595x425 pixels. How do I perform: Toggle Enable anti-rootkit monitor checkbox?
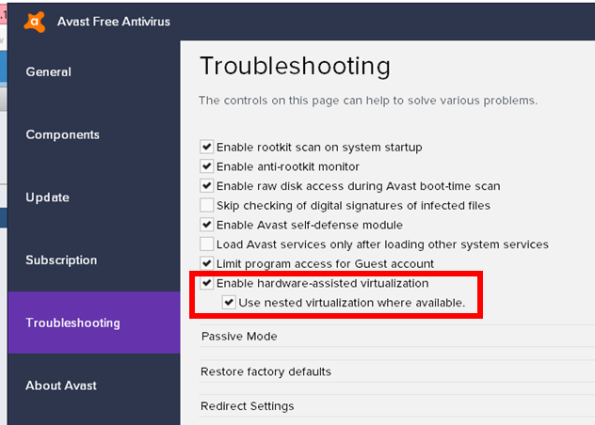click(x=206, y=166)
